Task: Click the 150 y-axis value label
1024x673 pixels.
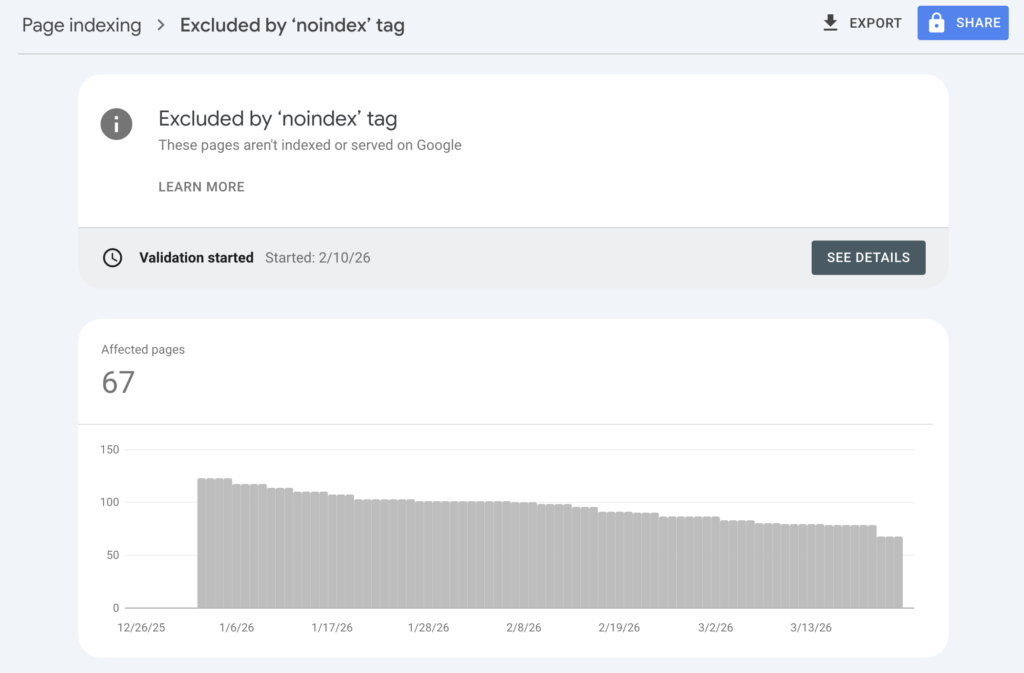Action: [x=109, y=450]
